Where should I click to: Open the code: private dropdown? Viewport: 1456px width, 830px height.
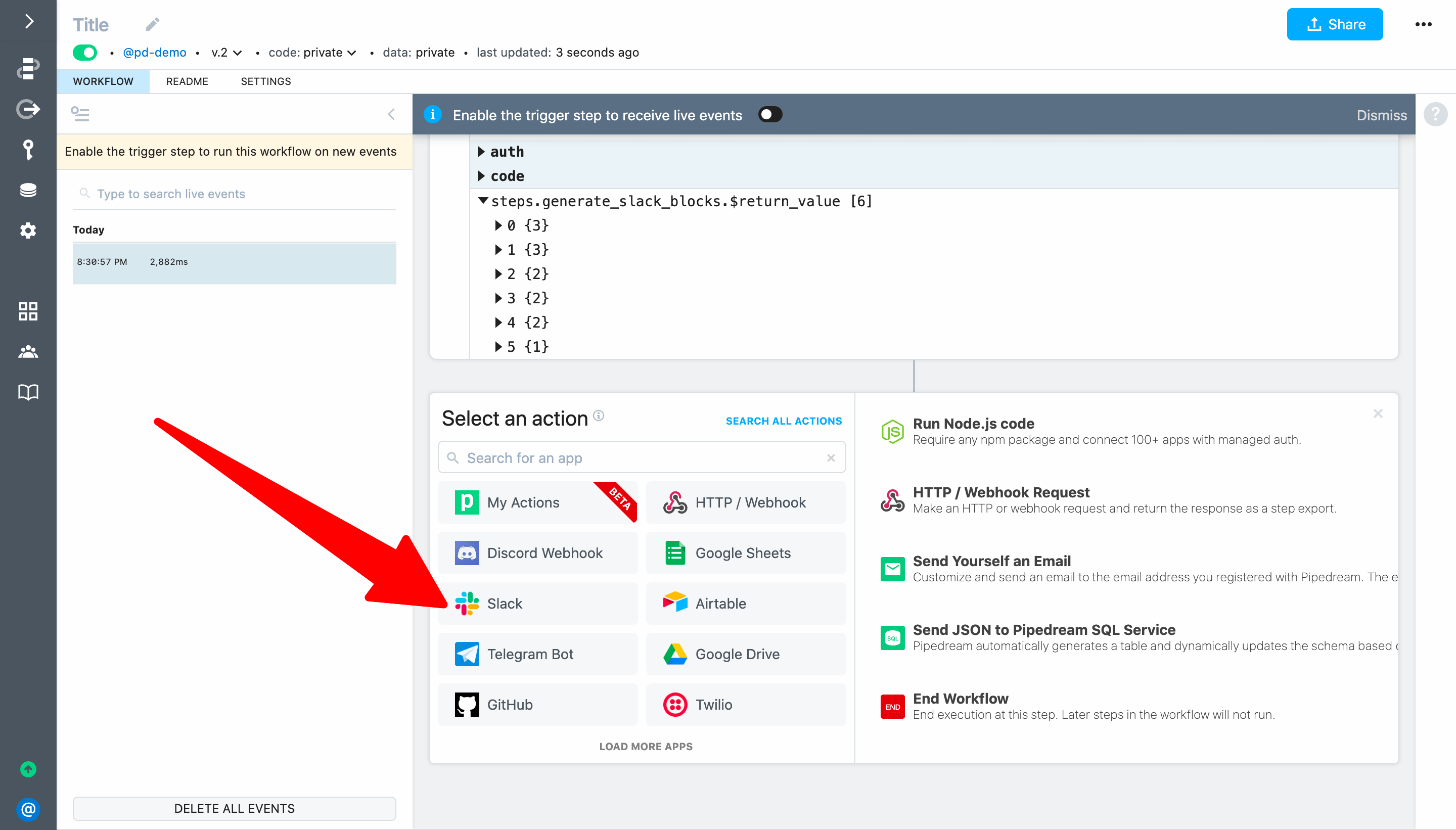pyautogui.click(x=312, y=53)
